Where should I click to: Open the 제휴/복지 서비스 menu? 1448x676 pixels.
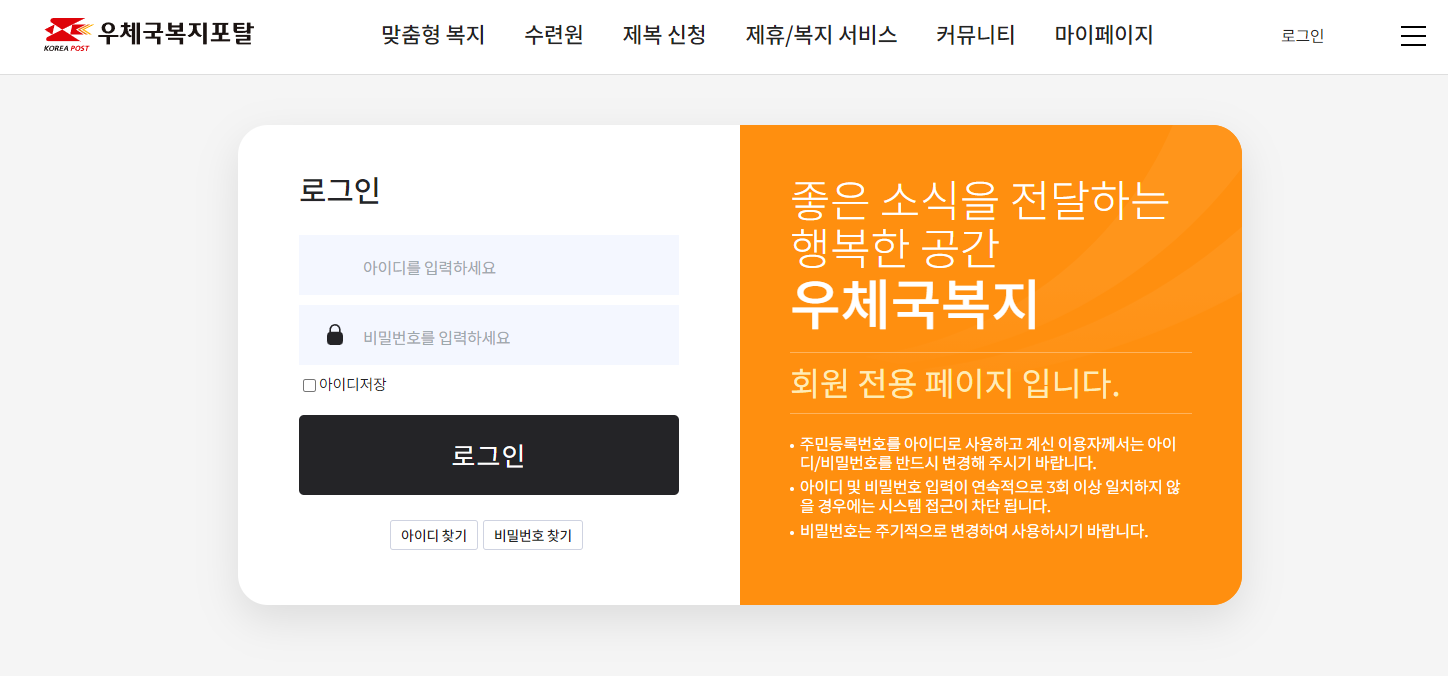[x=821, y=35]
